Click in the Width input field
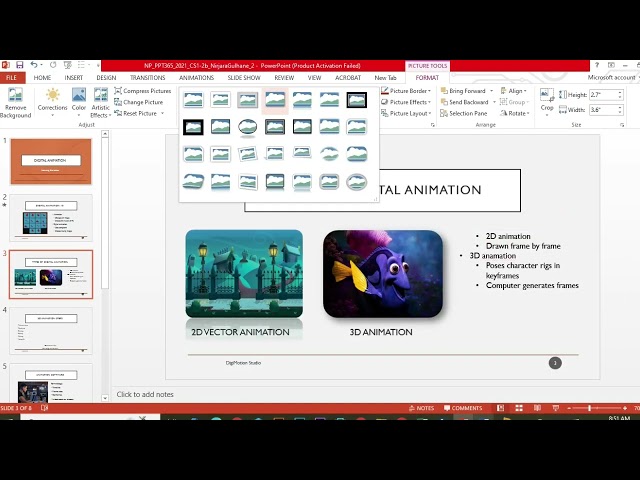 click(603, 110)
